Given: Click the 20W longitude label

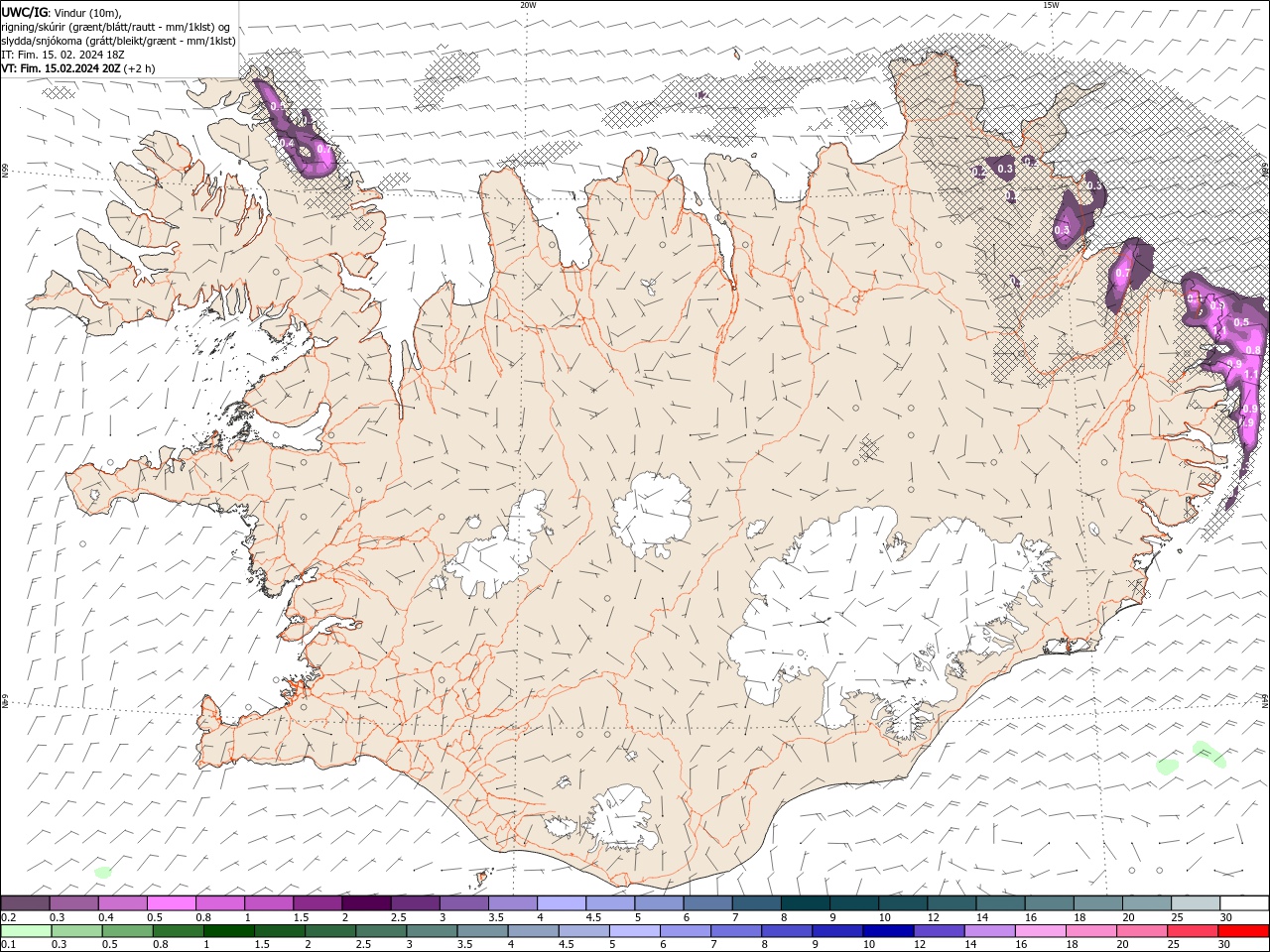Looking at the screenshot, I should coord(528,5).
